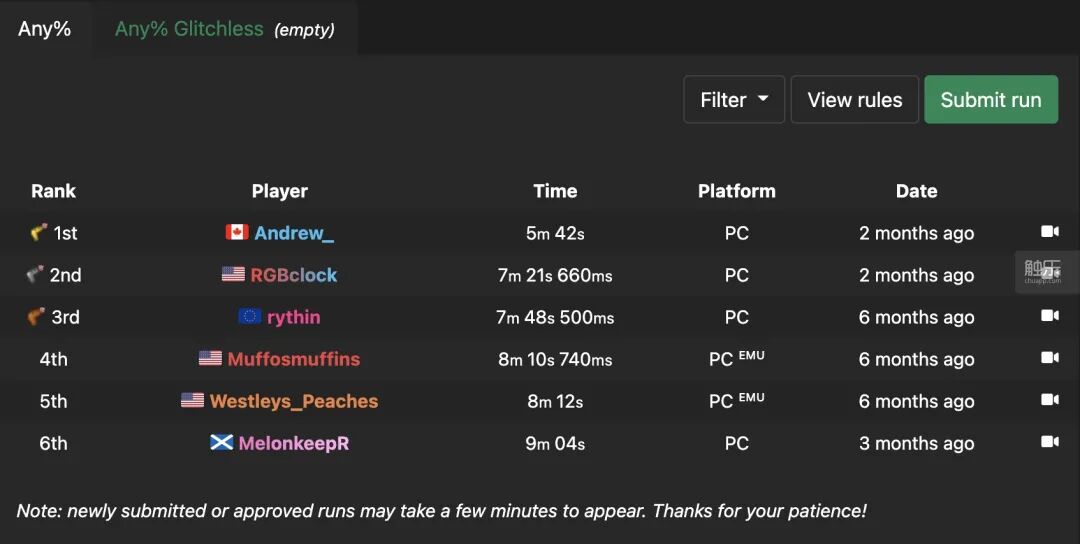Open video for Muffosmuffins' 4th place run
The width and height of the screenshot is (1080, 544).
[x=1049, y=358]
